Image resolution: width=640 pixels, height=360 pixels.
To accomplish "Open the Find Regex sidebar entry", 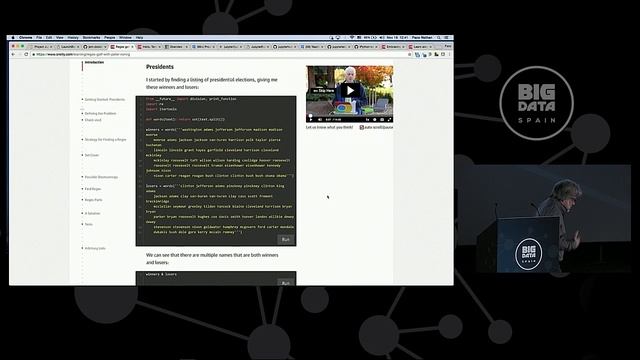I will tap(93, 189).
